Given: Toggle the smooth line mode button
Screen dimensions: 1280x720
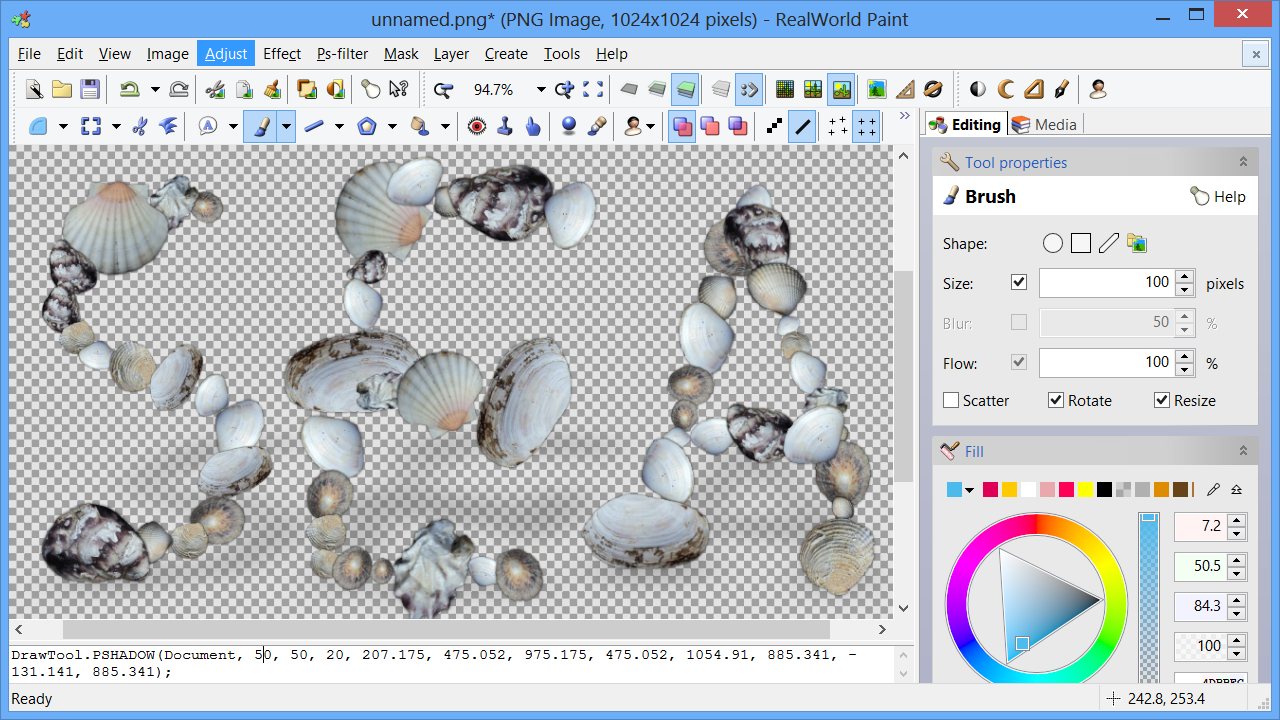Looking at the screenshot, I should click(802, 126).
